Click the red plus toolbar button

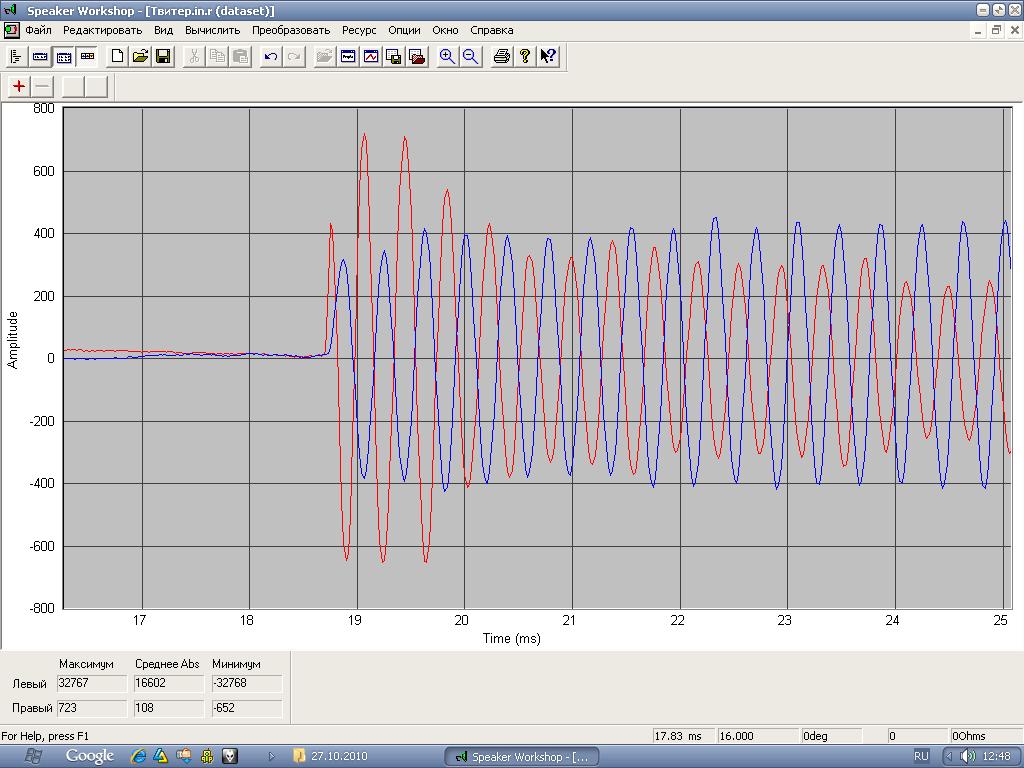(19, 86)
